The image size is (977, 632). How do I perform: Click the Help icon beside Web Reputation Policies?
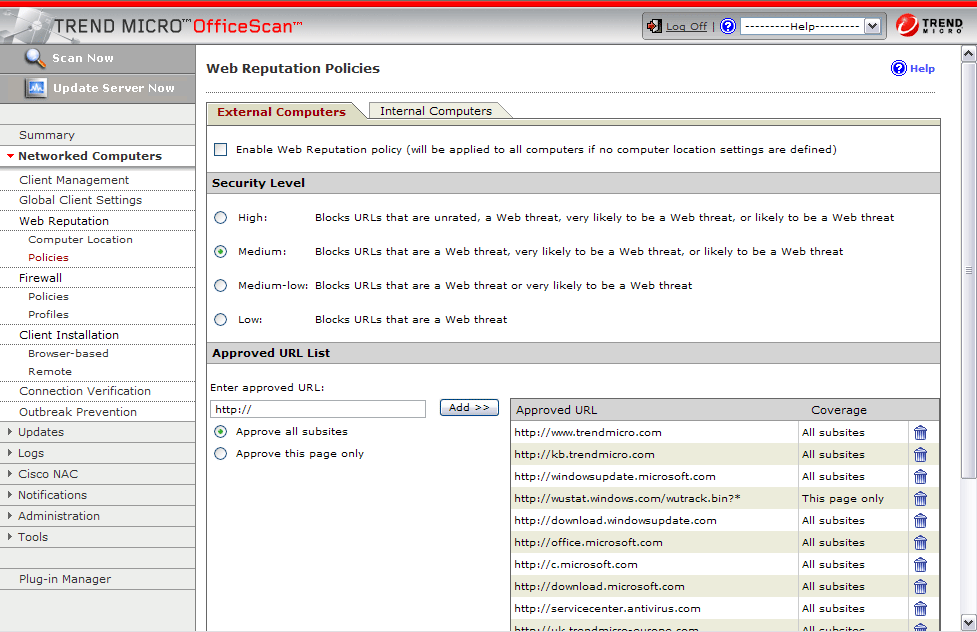click(x=898, y=68)
